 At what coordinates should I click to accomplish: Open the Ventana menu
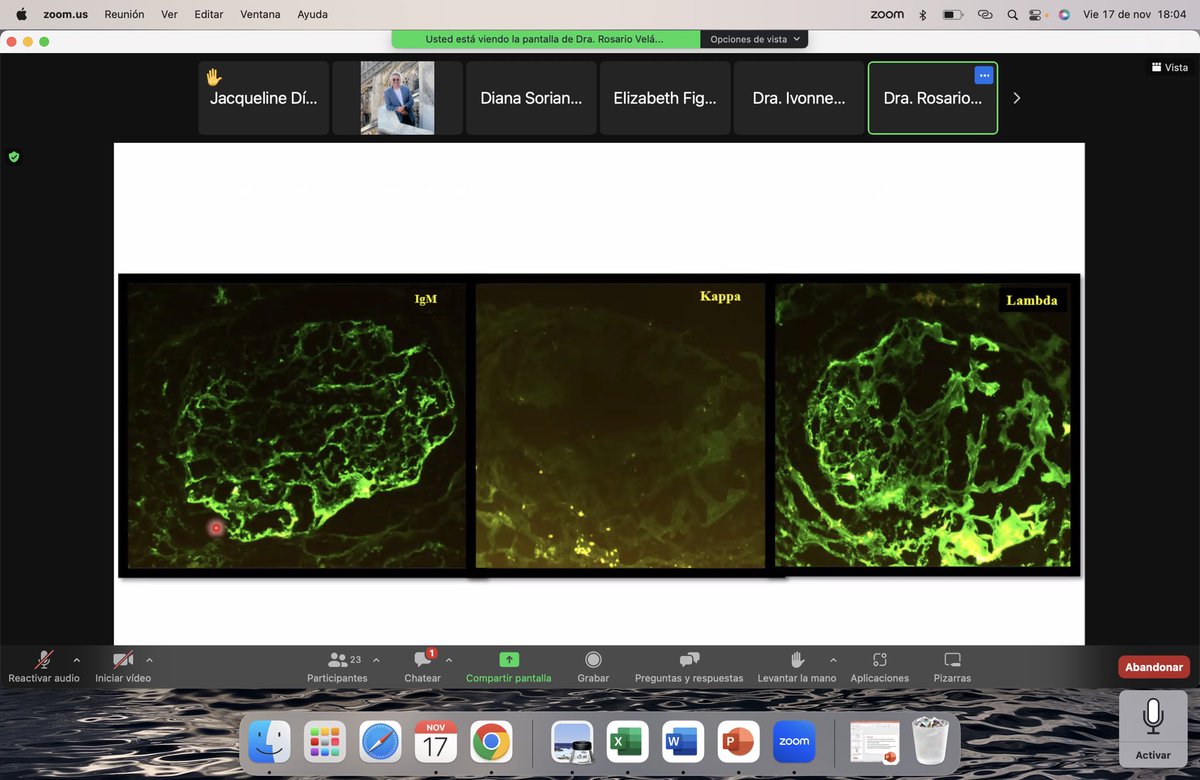260,14
